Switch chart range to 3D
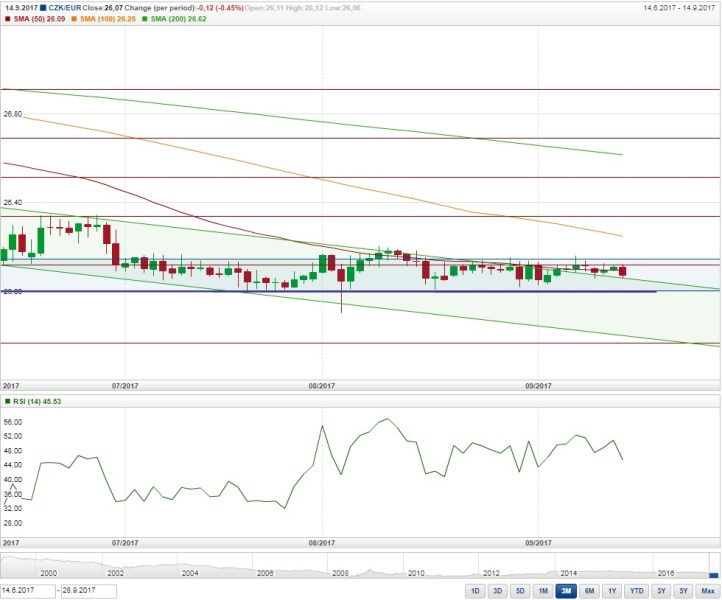This screenshot has height=600, width=722. click(x=497, y=591)
